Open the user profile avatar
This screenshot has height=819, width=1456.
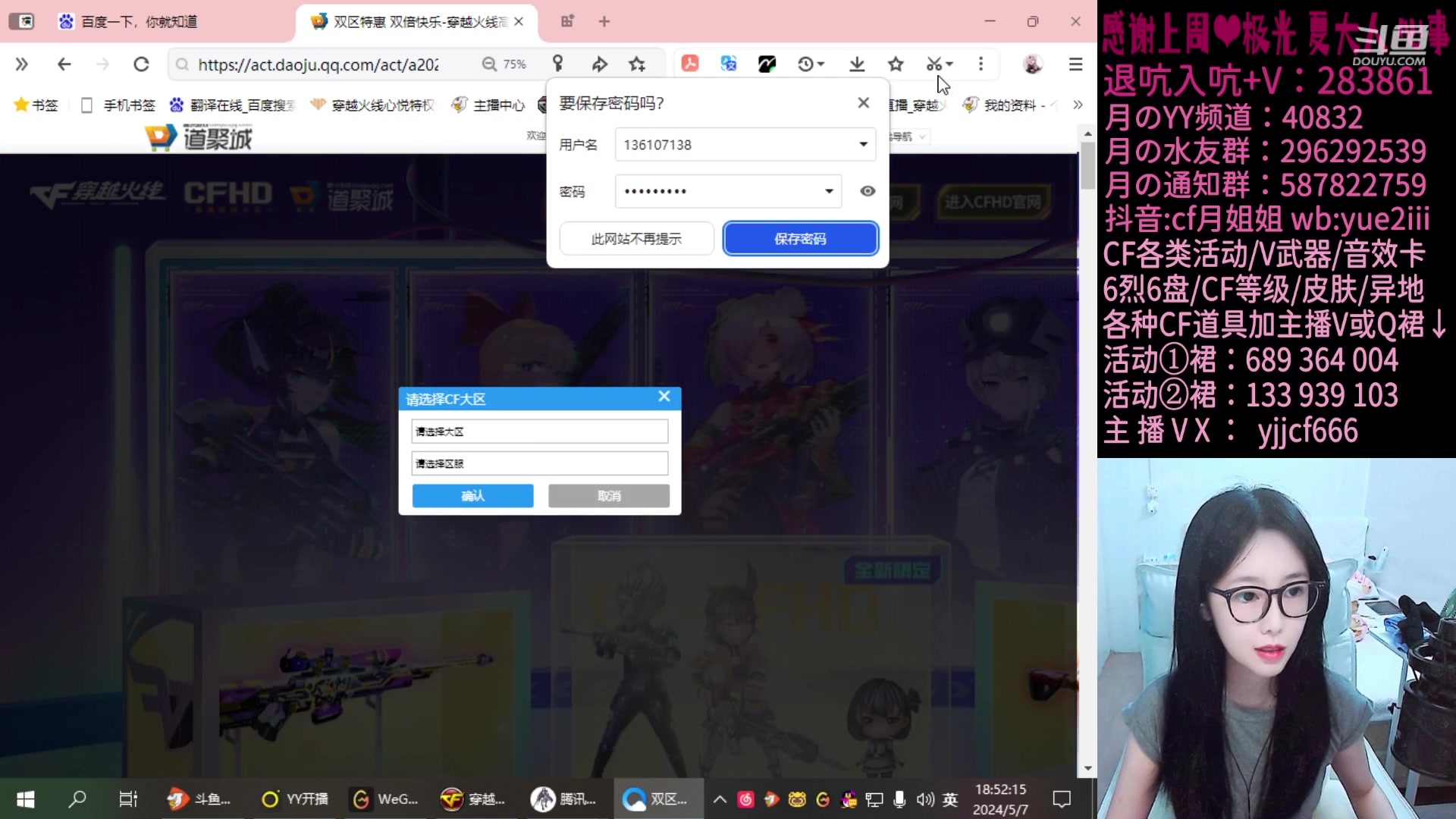pyautogui.click(x=1032, y=64)
